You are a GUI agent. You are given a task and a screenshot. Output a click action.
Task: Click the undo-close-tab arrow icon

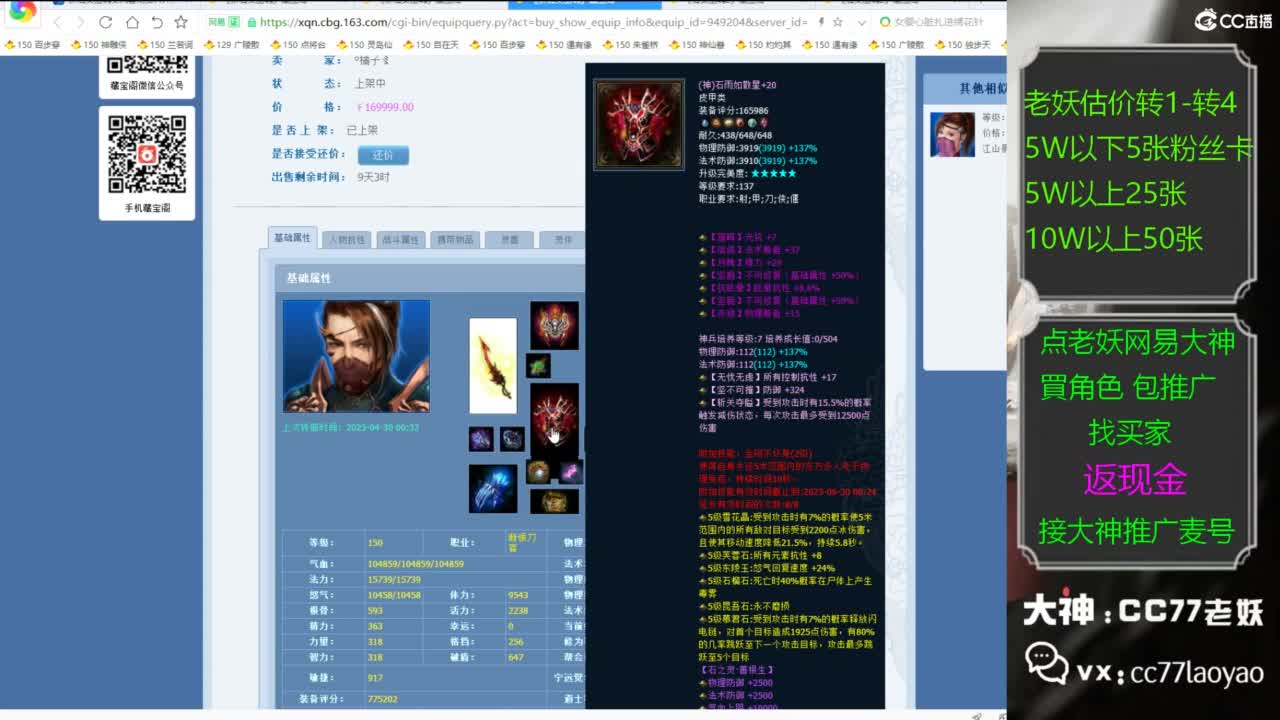coord(157,22)
